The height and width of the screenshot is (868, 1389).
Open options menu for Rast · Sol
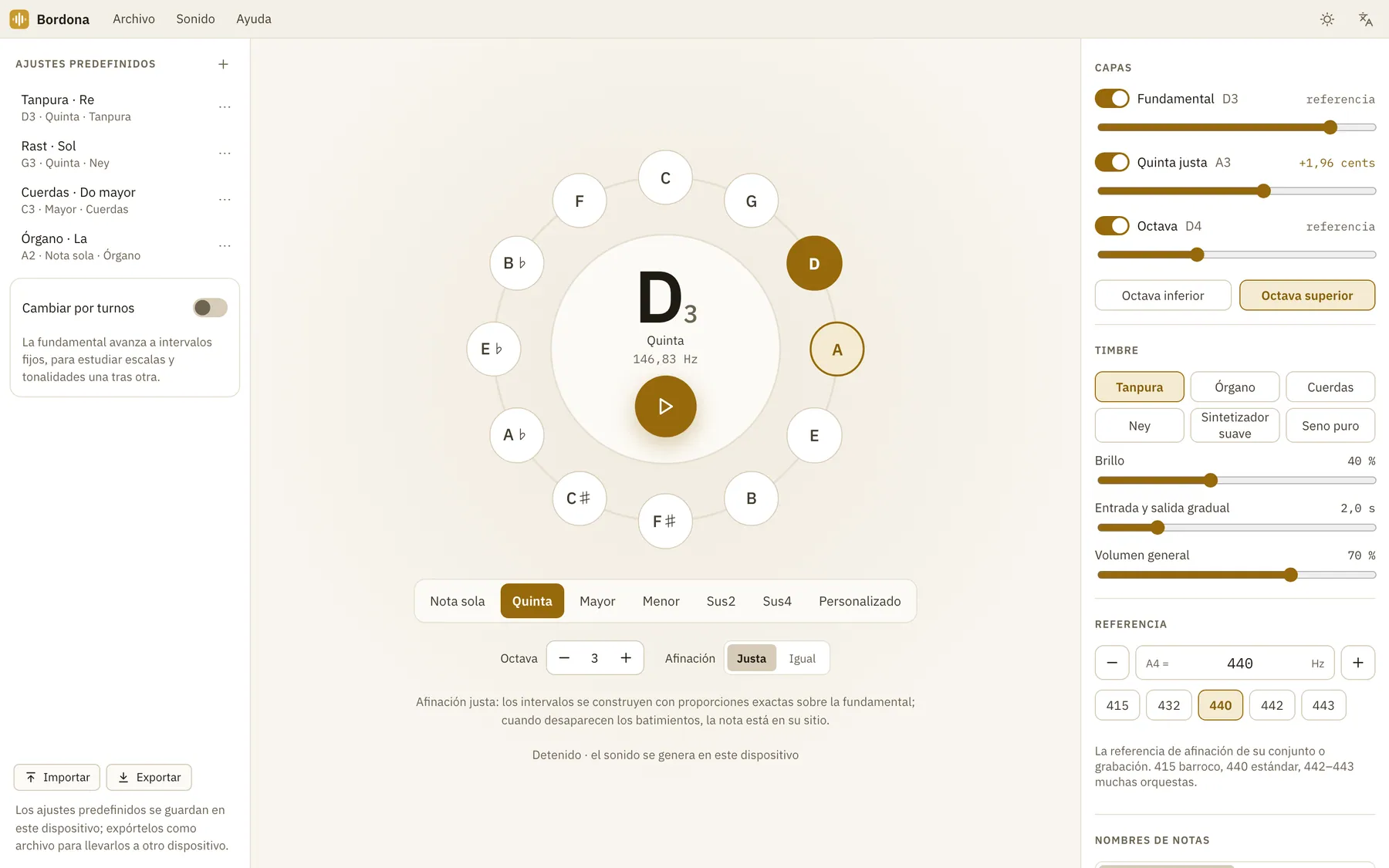click(x=225, y=154)
